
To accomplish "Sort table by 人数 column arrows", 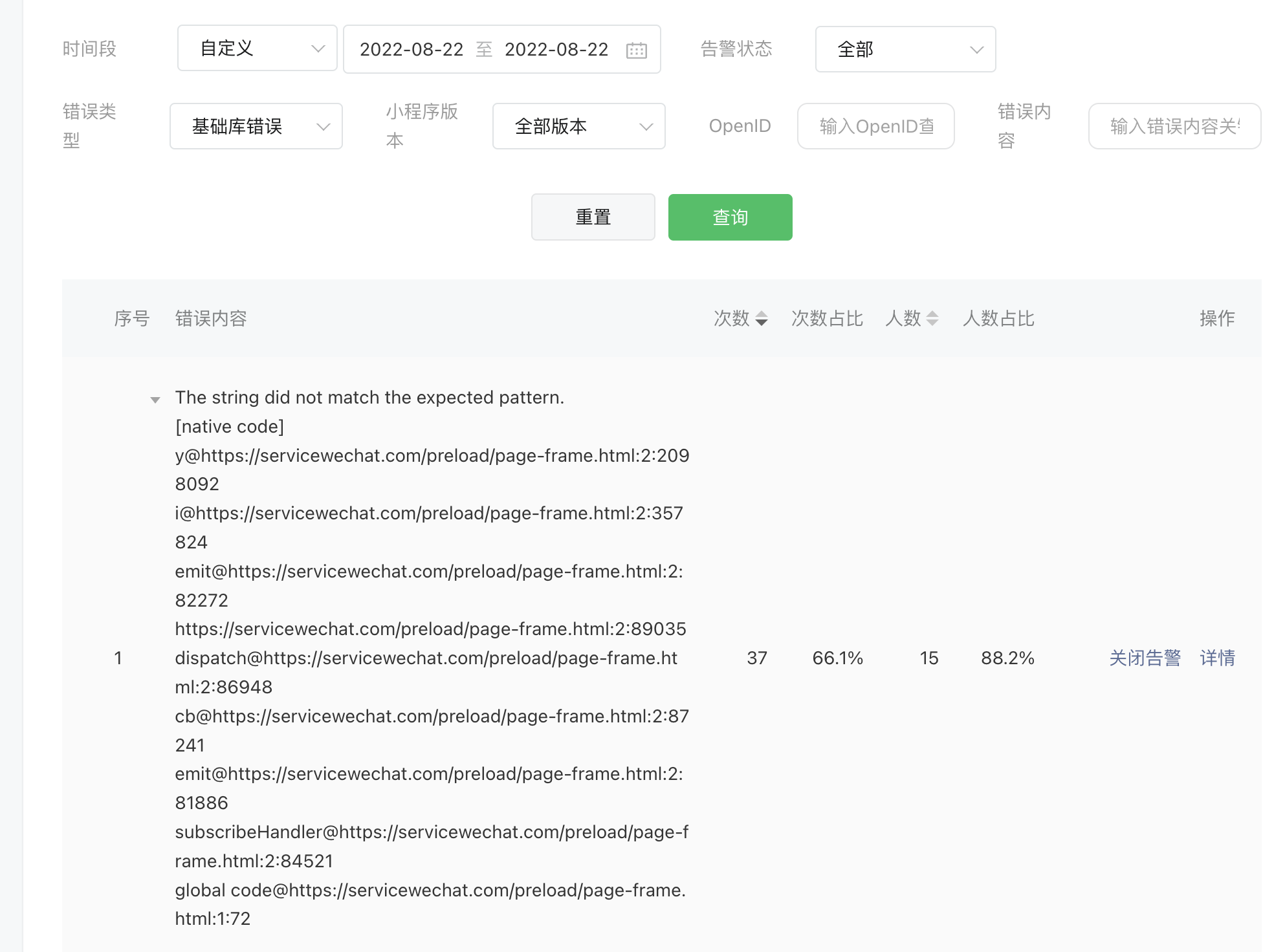I will click(x=932, y=318).
